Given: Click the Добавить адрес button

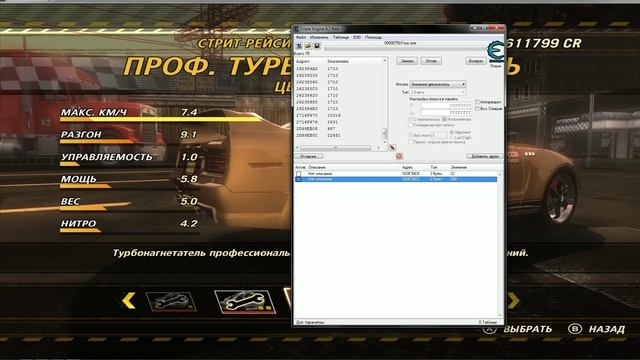Looking at the screenshot, I should (x=484, y=156).
